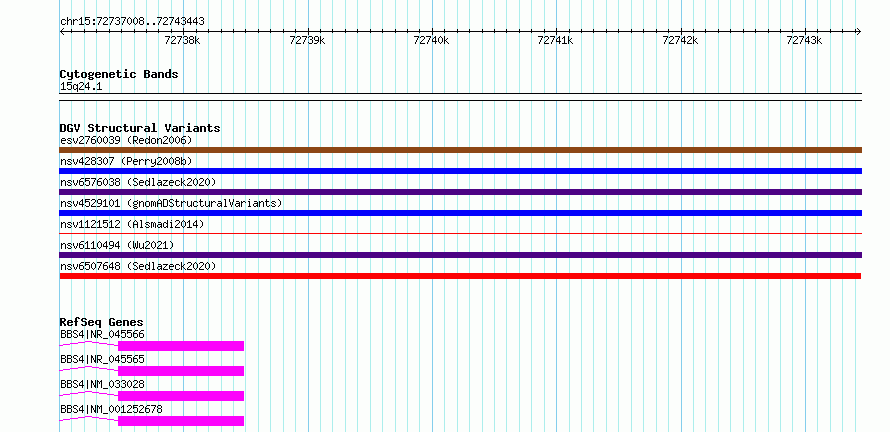Open the BBS4|NM_001252678 transcript label
Viewport: 890px width, 432px height.
[x=111, y=409]
